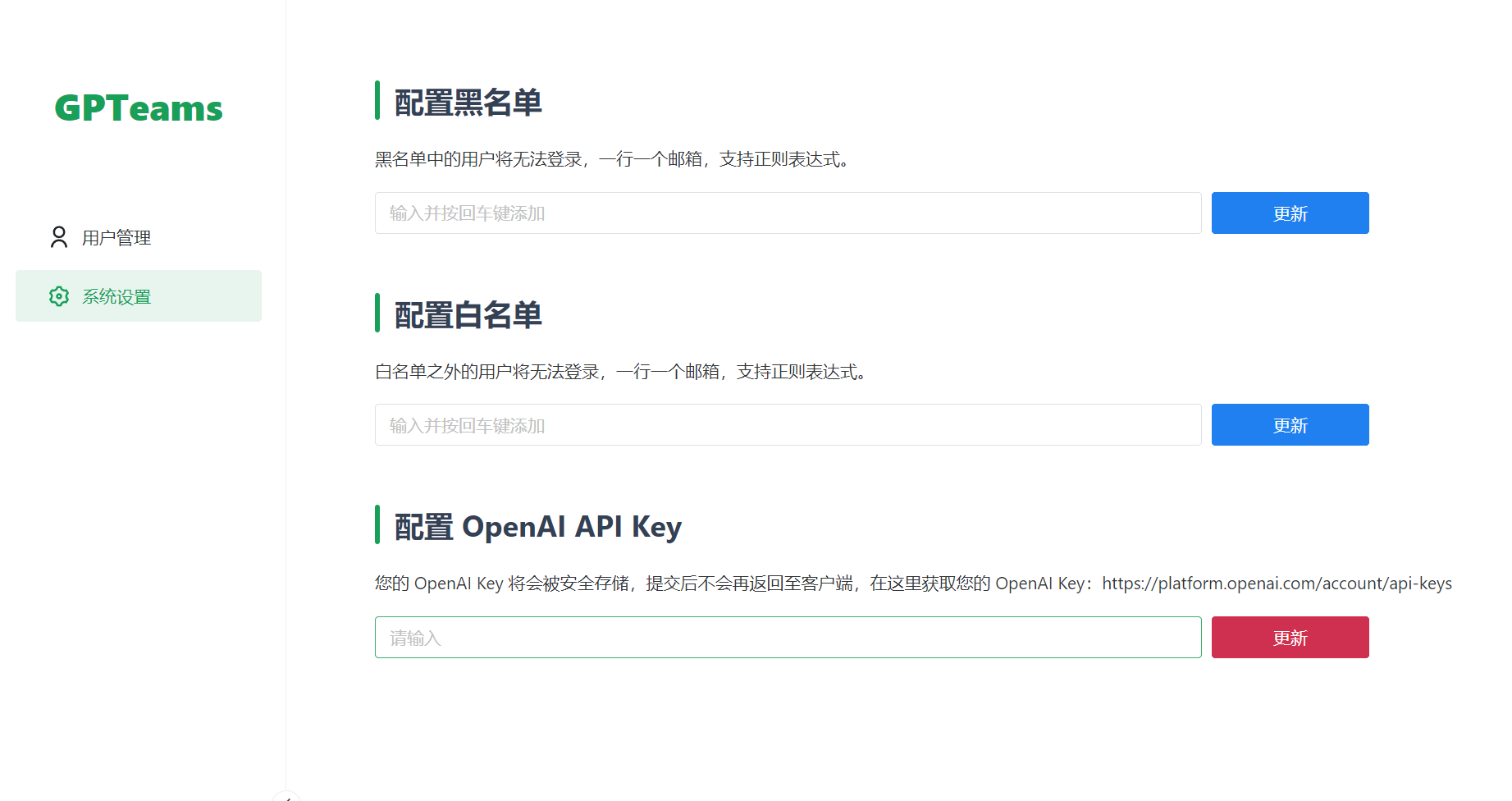Focus the OpenAI API Key input field
This screenshot has width=1512, height=801.
[x=788, y=638]
